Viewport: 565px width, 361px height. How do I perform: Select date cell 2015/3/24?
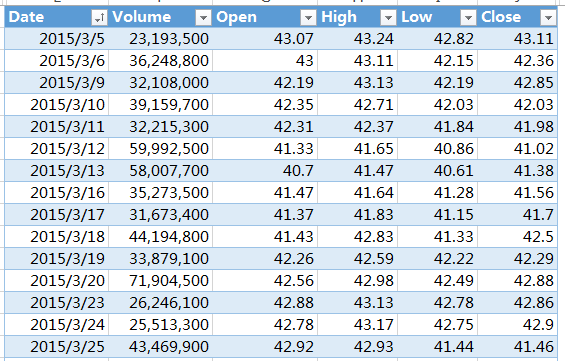point(57,324)
